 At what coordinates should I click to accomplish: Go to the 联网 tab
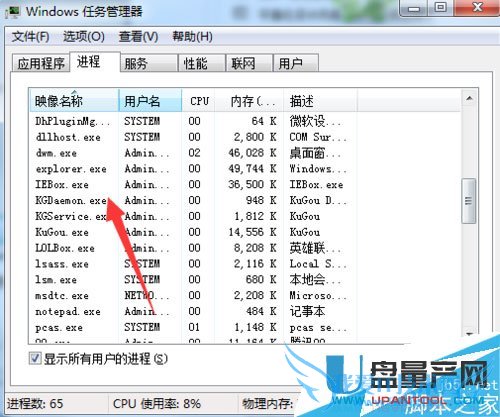point(249,63)
